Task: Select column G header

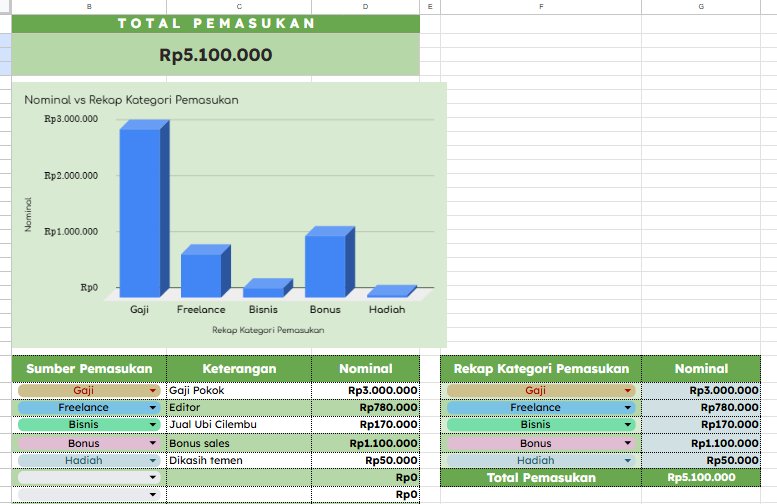Action: click(x=701, y=6)
